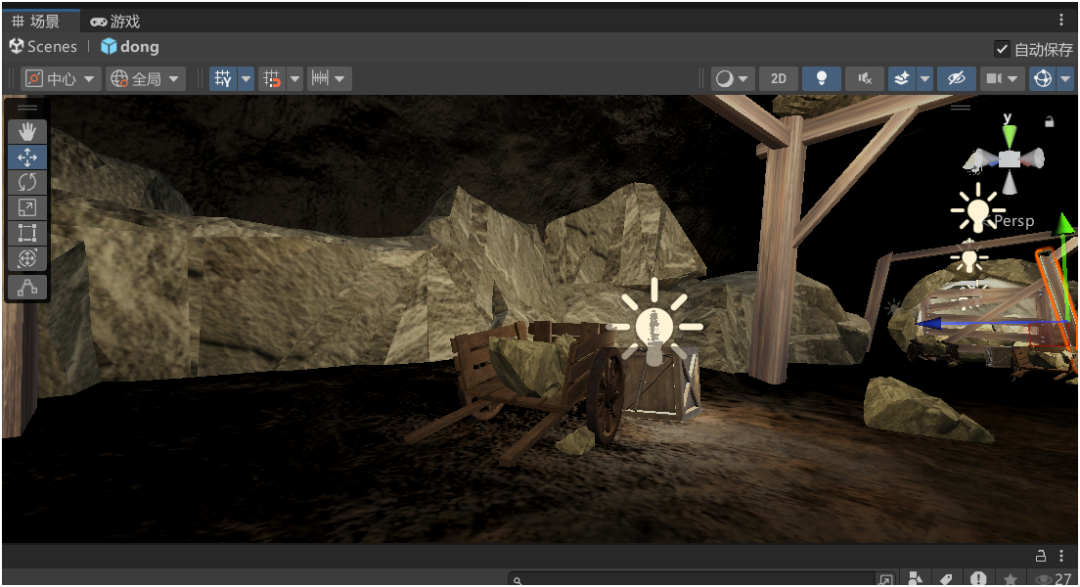Image resolution: width=1080 pixels, height=587 pixels.
Task: Click the search by label tag icon
Action: point(946,579)
